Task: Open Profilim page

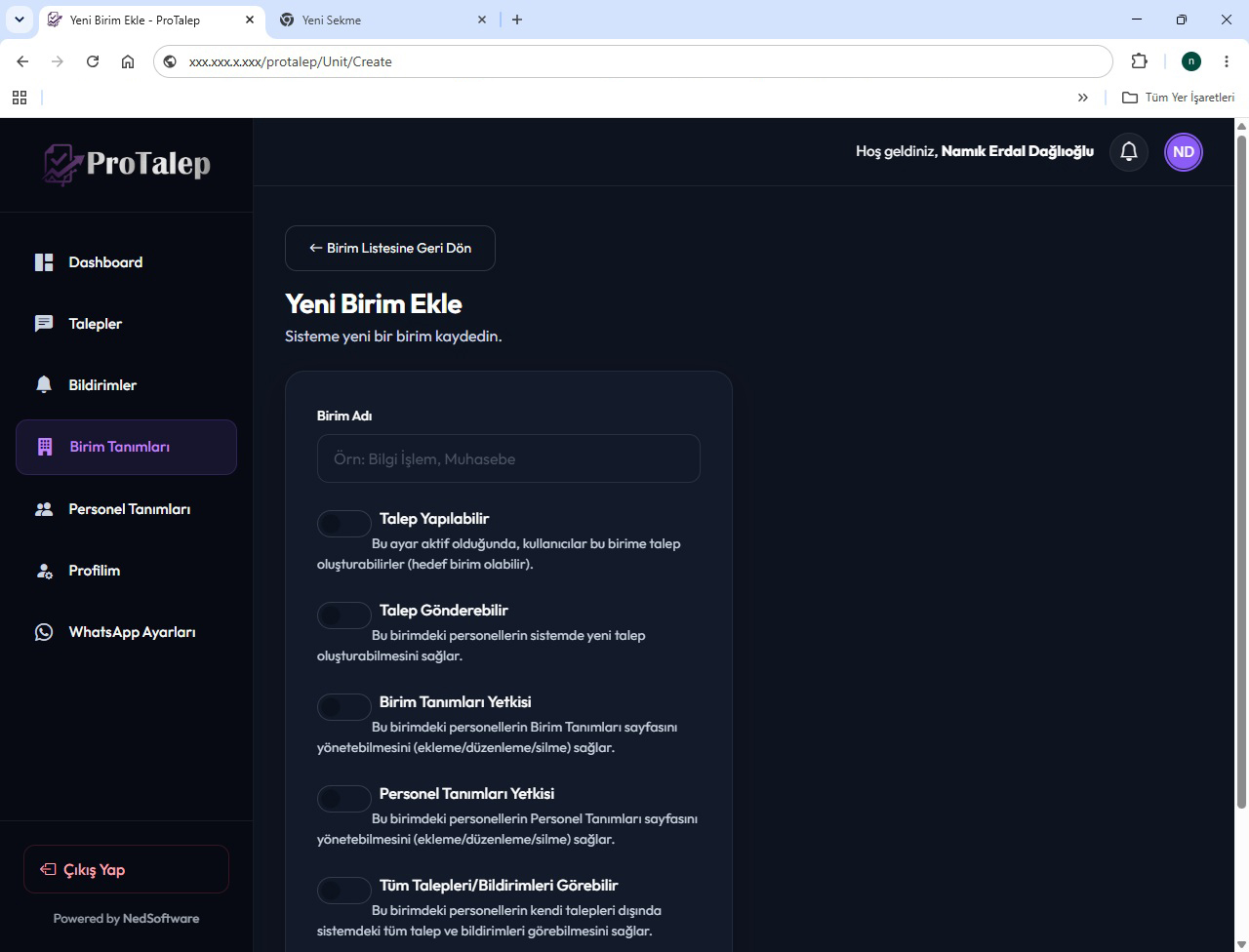Action: (126, 571)
